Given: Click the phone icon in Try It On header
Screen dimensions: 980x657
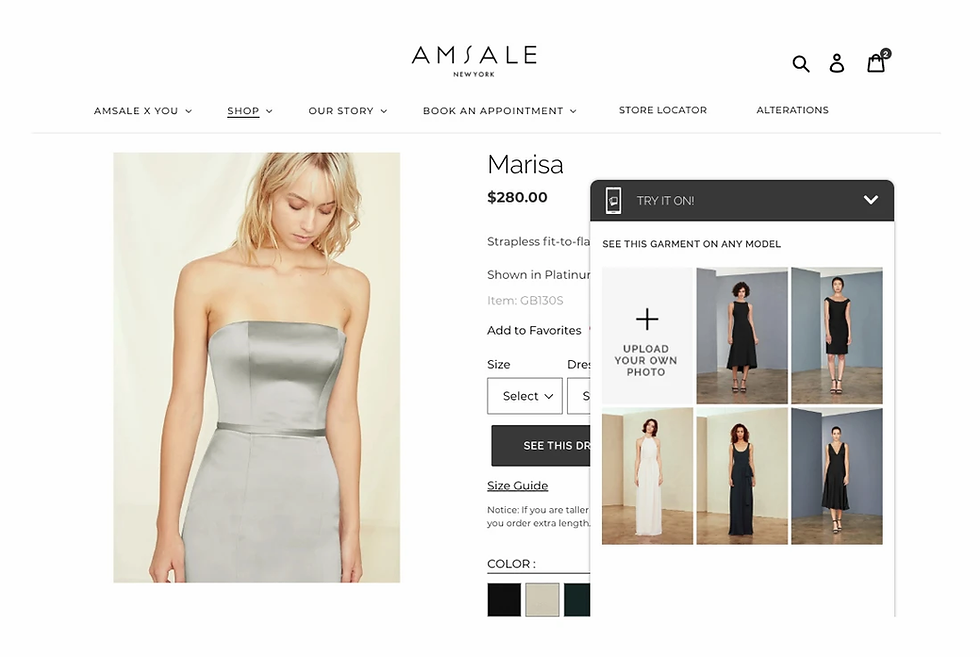Looking at the screenshot, I should tap(614, 201).
